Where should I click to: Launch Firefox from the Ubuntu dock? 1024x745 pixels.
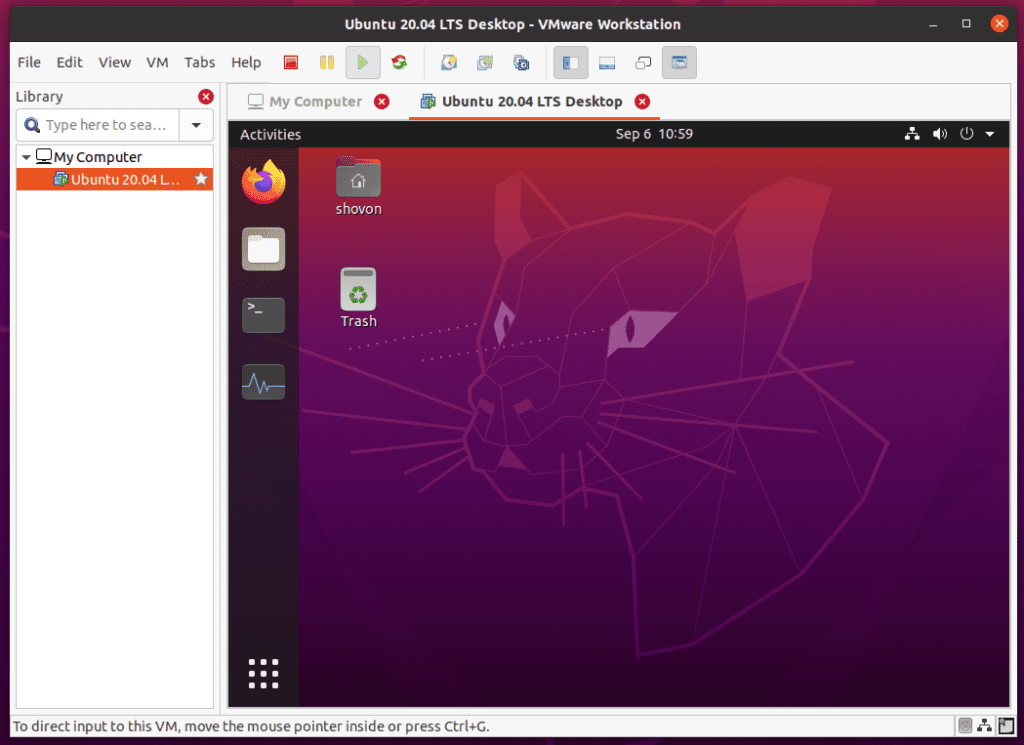[263, 183]
